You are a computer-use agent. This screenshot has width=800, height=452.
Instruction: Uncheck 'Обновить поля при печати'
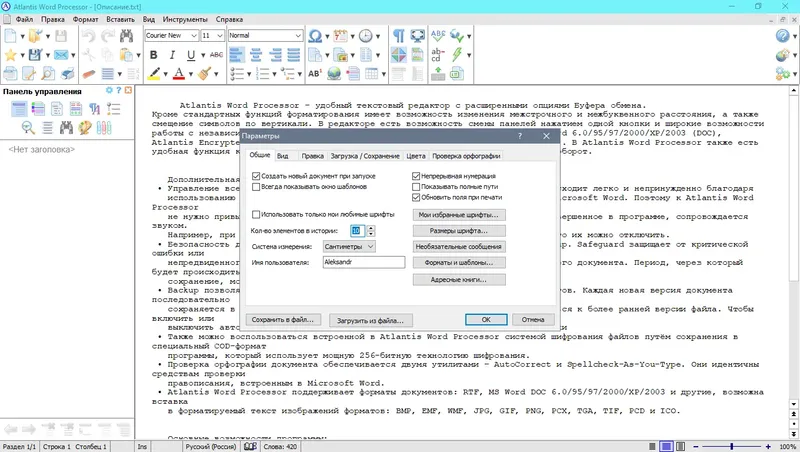(416, 197)
